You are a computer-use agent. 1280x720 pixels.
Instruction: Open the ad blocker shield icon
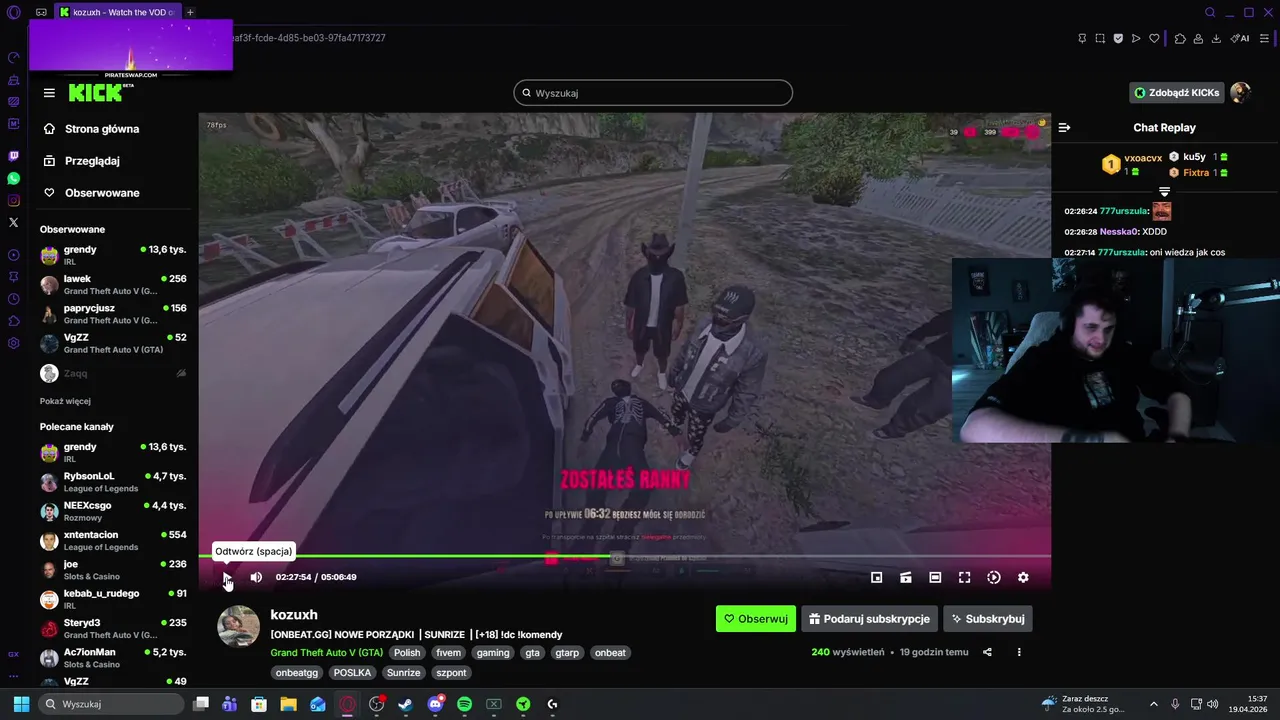pyautogui.click(x=1118, y=38)
